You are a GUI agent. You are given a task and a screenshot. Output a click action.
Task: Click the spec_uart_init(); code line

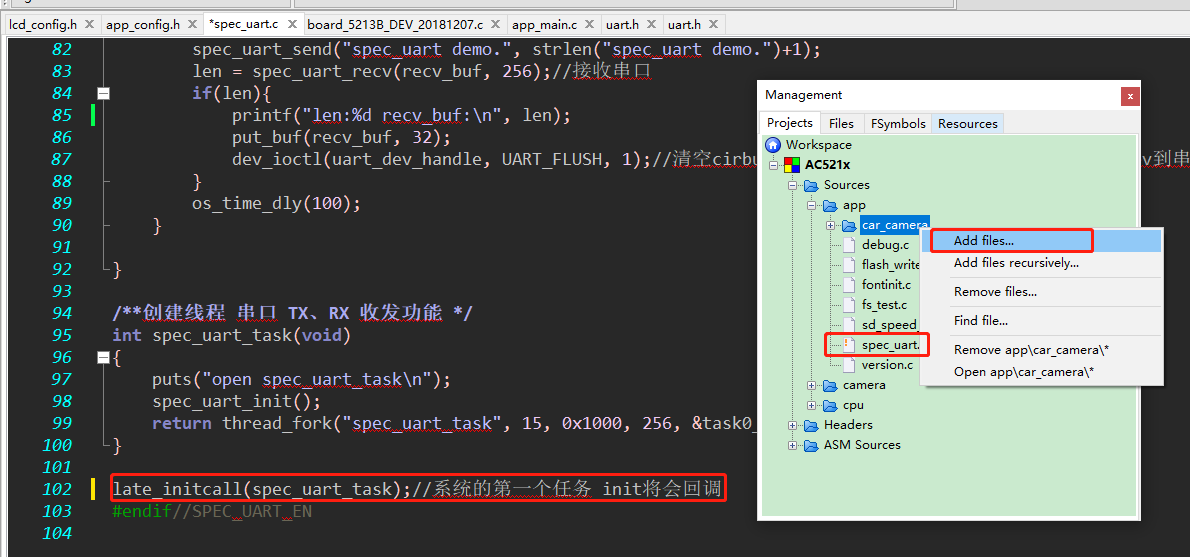pyautogui.click(x=236, y=401)
